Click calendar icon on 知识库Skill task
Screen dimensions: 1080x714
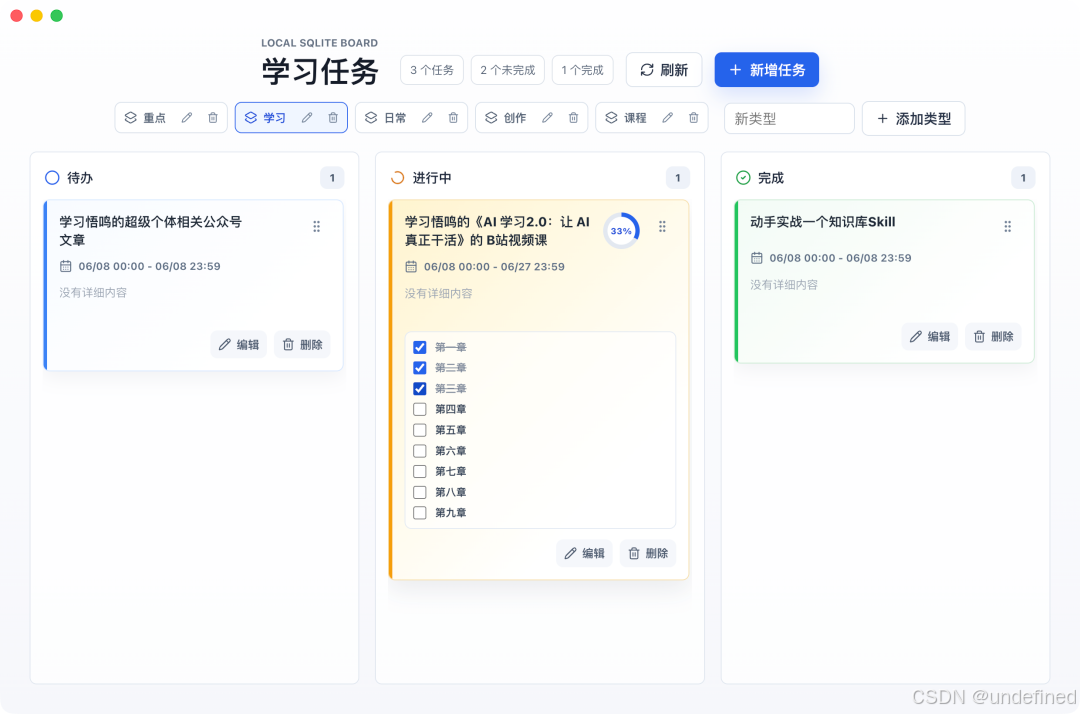click(x=757, y=258)
